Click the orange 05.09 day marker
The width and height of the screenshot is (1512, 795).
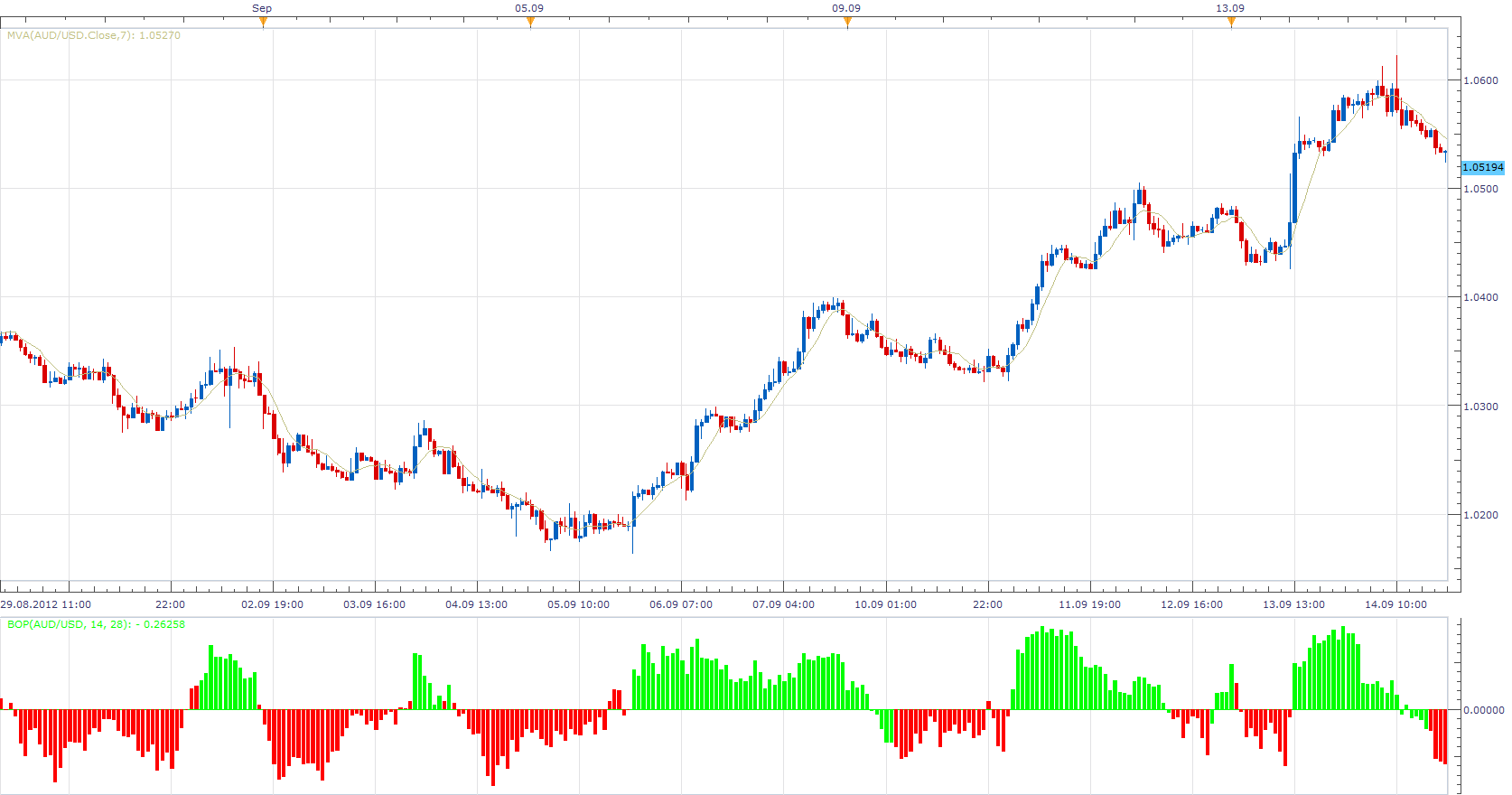pos(530,22)
